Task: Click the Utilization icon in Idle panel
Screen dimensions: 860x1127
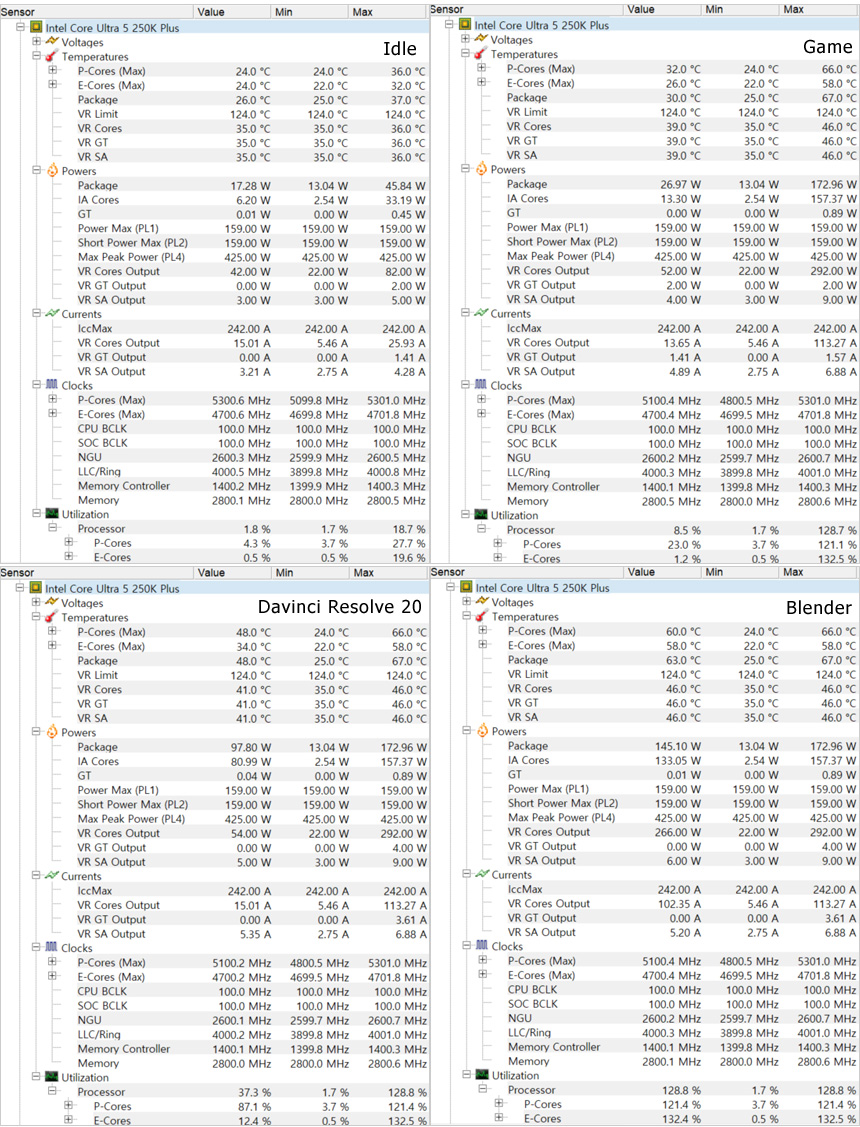Action: point(52,515)
